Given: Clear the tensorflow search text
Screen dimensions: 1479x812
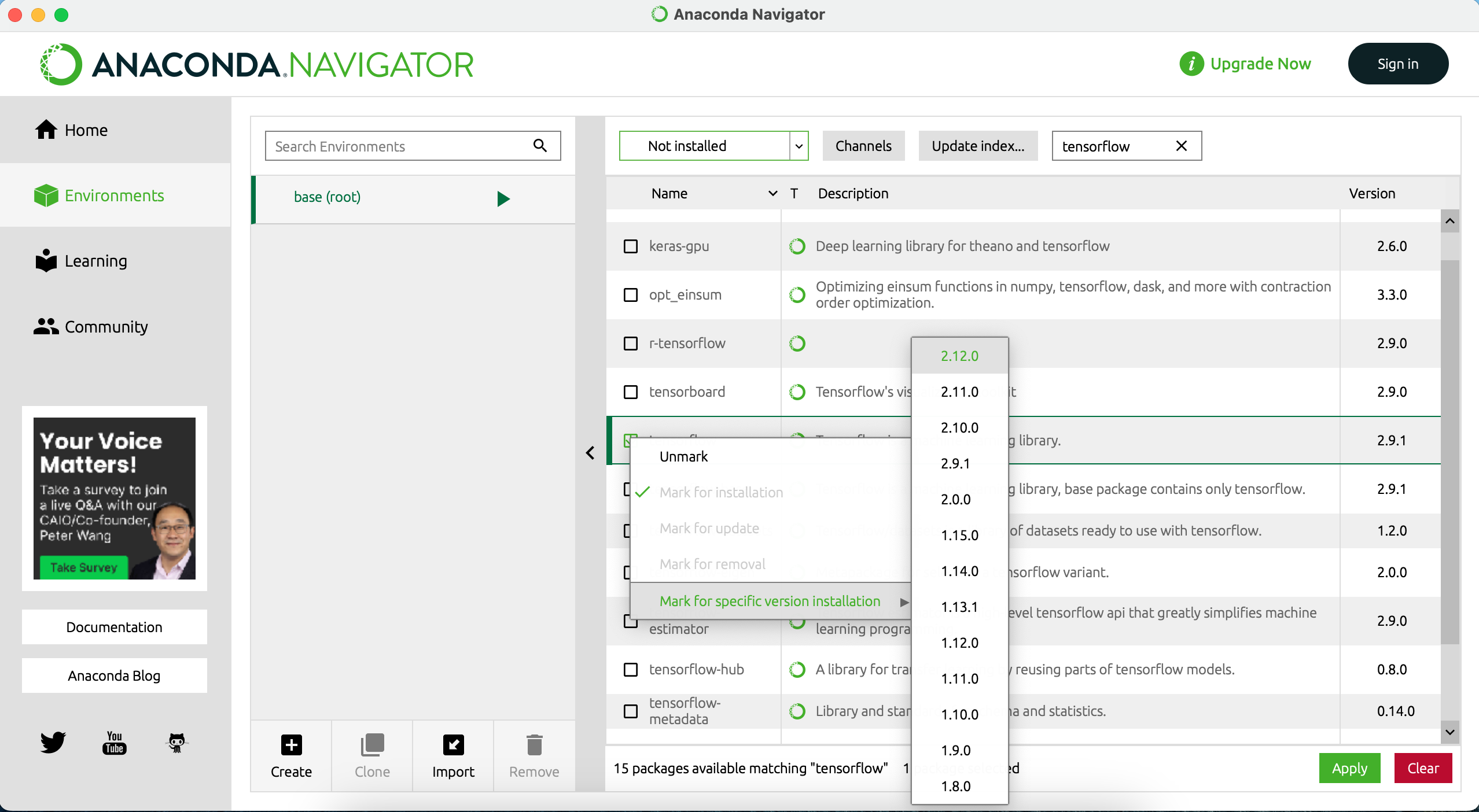Looking at the screenshot, I should click(x=1182, y=146).
